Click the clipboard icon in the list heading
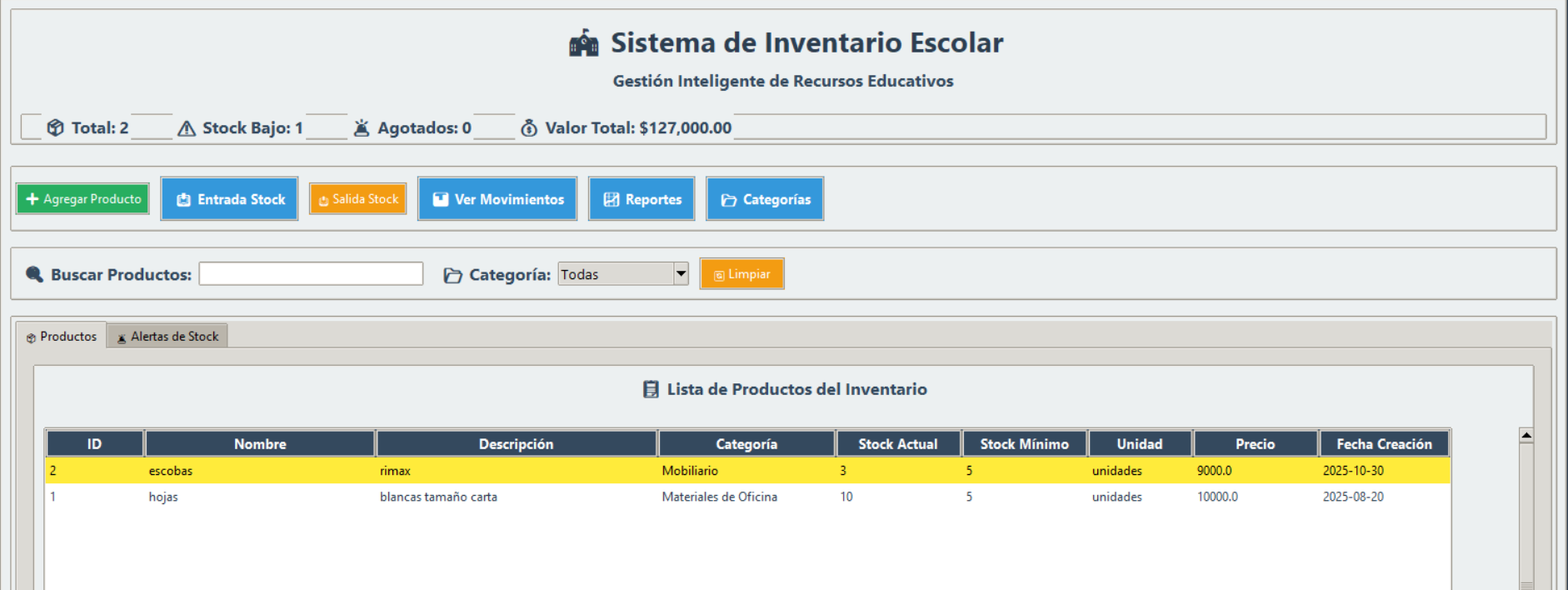 [651, 389]
